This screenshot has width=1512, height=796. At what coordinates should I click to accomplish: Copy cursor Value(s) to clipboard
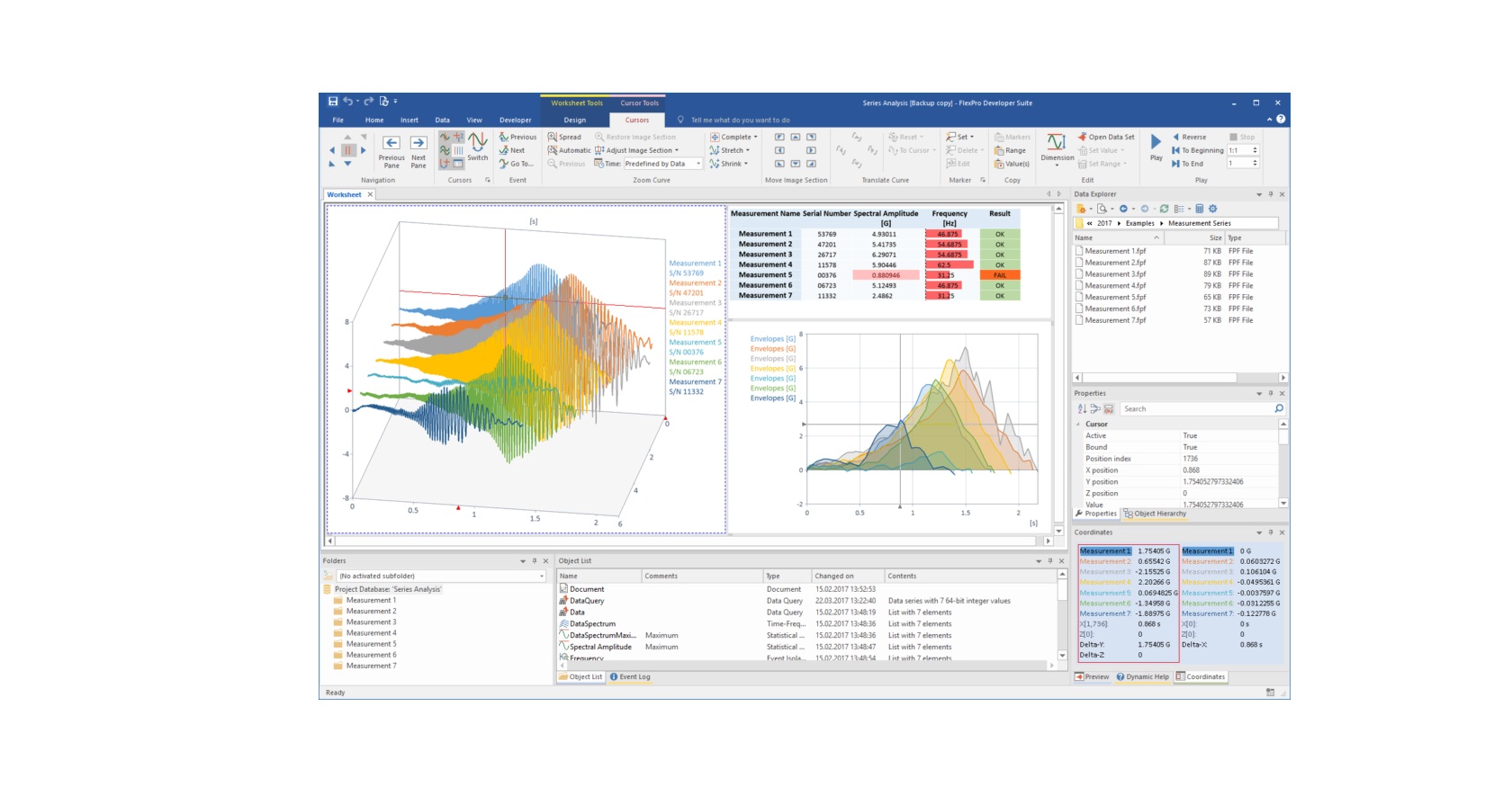coord(1012,164)
